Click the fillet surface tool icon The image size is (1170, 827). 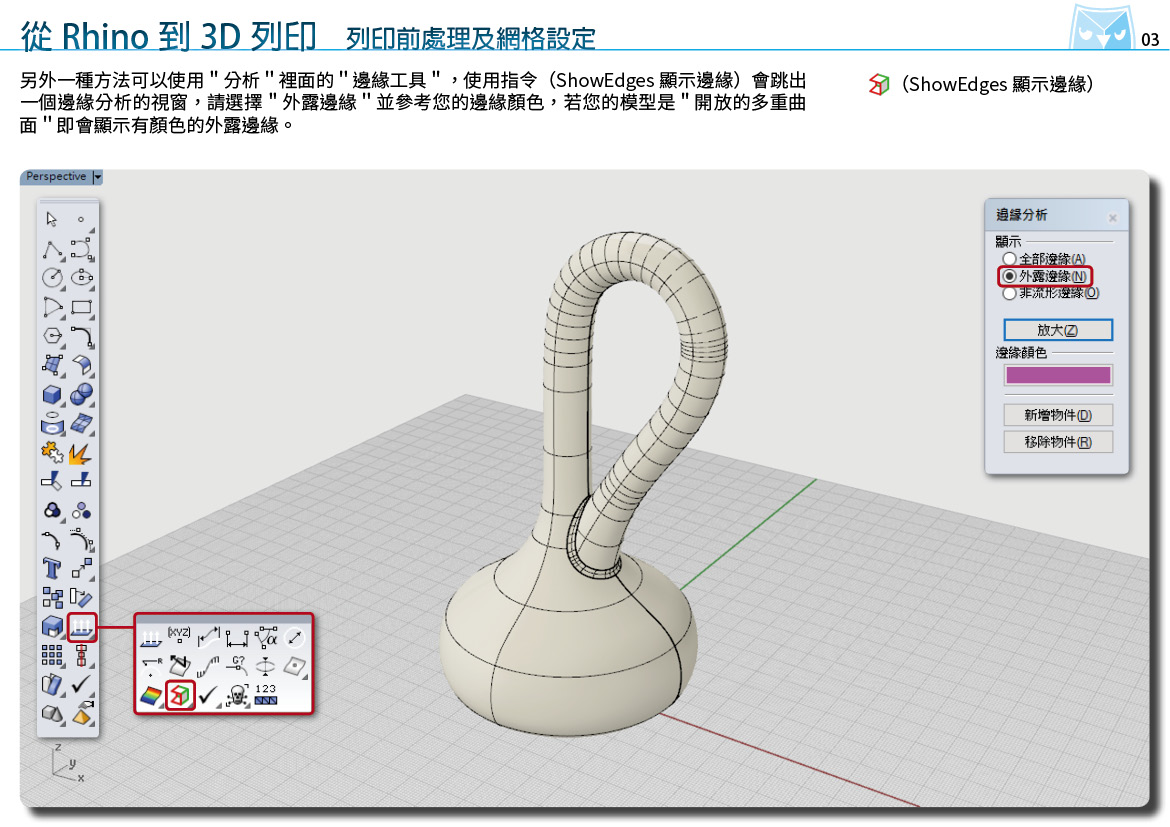pyautogui.click(x=81, y=365)
